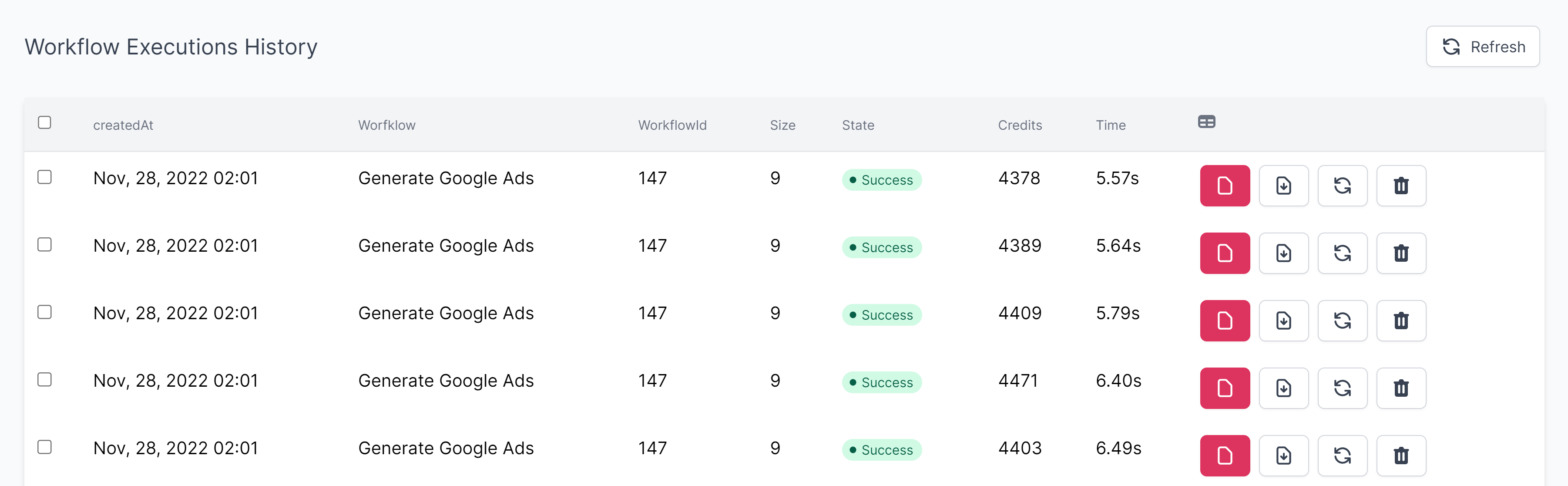This screenshot has height=486, width=1568.
Task: Re-run the execution with 4409 credits
Action: pyautogui.click(x=1342, y=321)
